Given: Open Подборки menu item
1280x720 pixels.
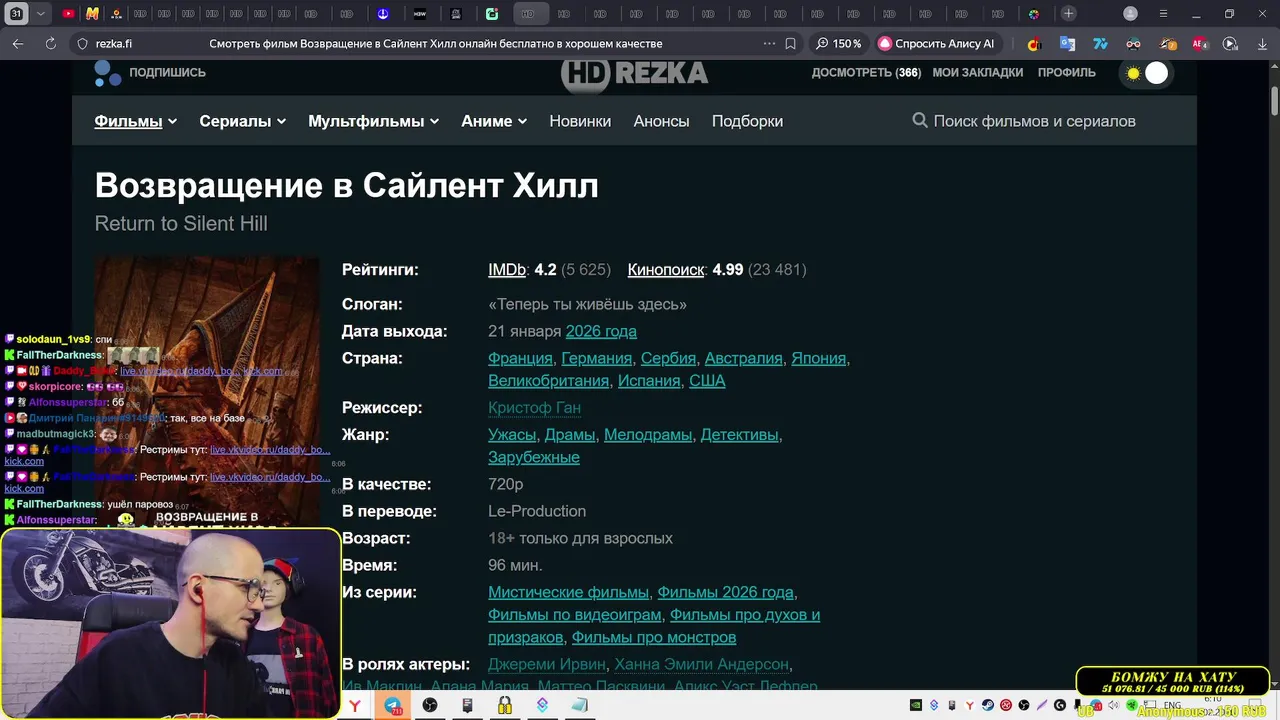Looking at the screenshot, I should coord(747,121).
